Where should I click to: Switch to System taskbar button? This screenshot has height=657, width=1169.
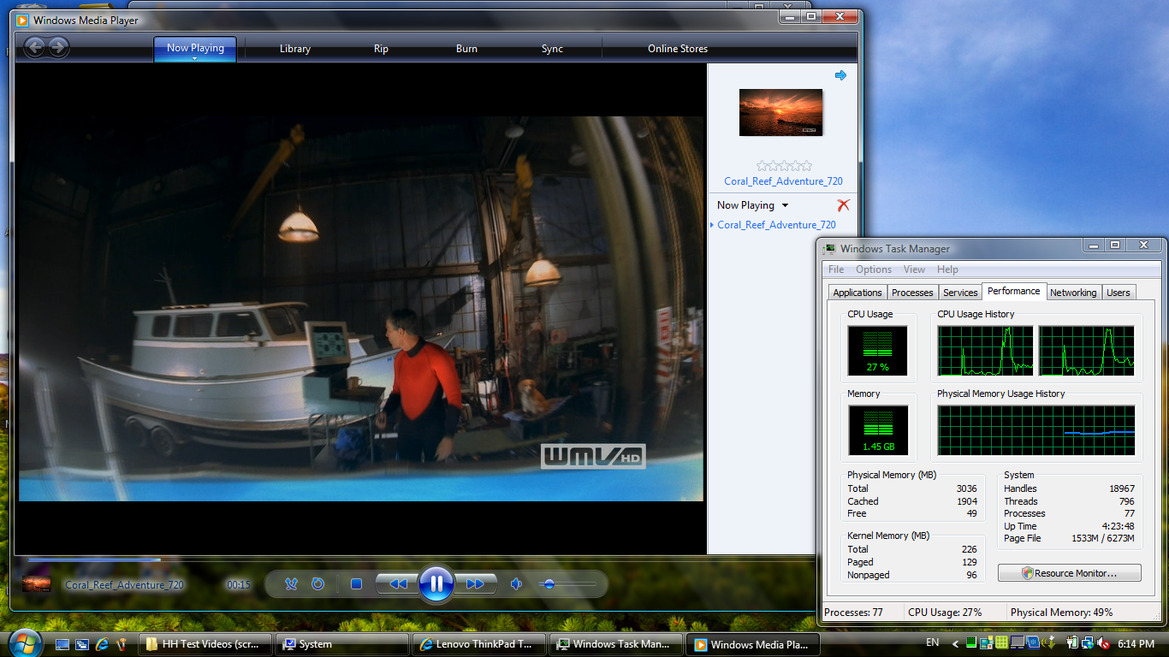pos(341,644)
